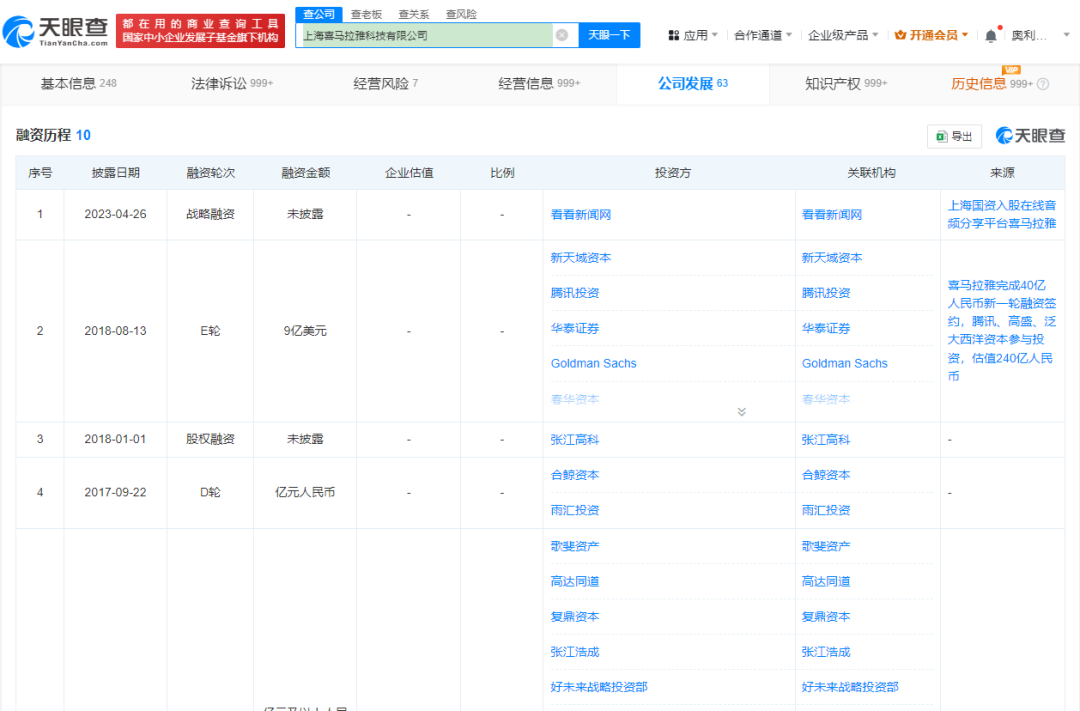Open investor 华泰证券
This screenshot has width=1080, height=711.
click(575, 329)
